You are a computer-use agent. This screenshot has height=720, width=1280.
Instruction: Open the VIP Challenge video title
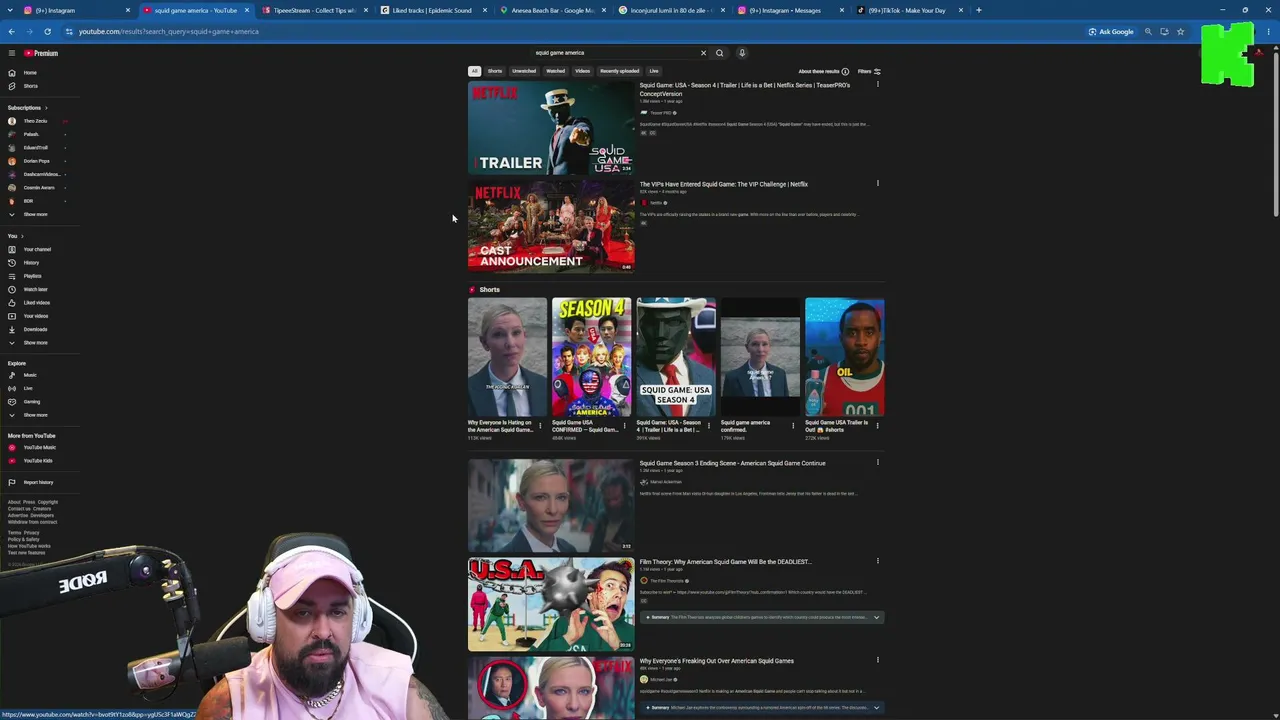pos(723,185)
